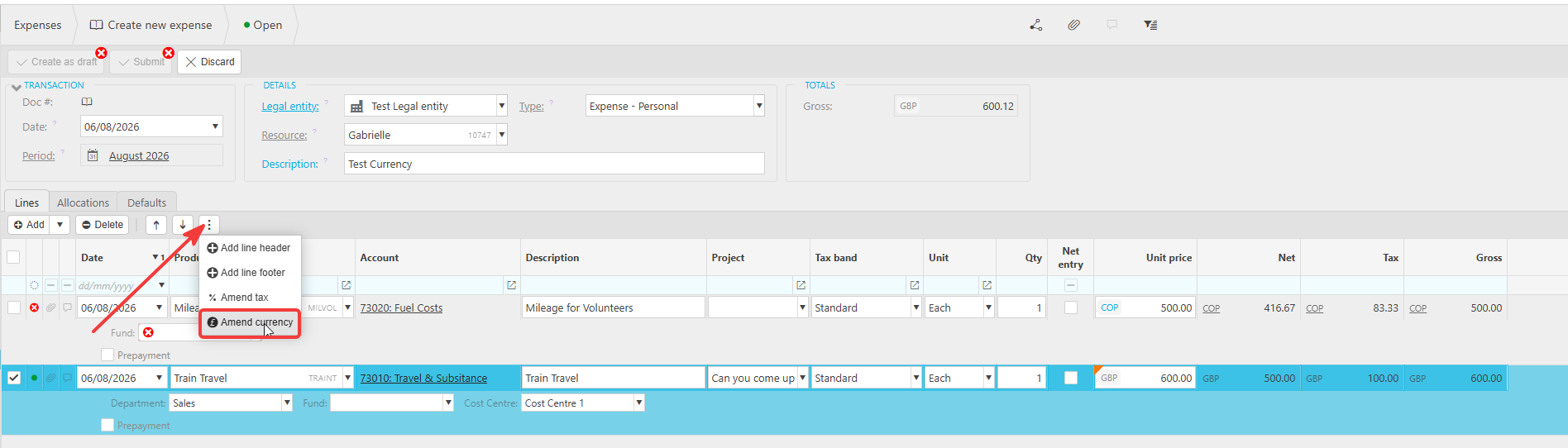This screenshot has width=1568, height=448.
Task: Click comment bubble on Train Travel row
Action: 67,378
